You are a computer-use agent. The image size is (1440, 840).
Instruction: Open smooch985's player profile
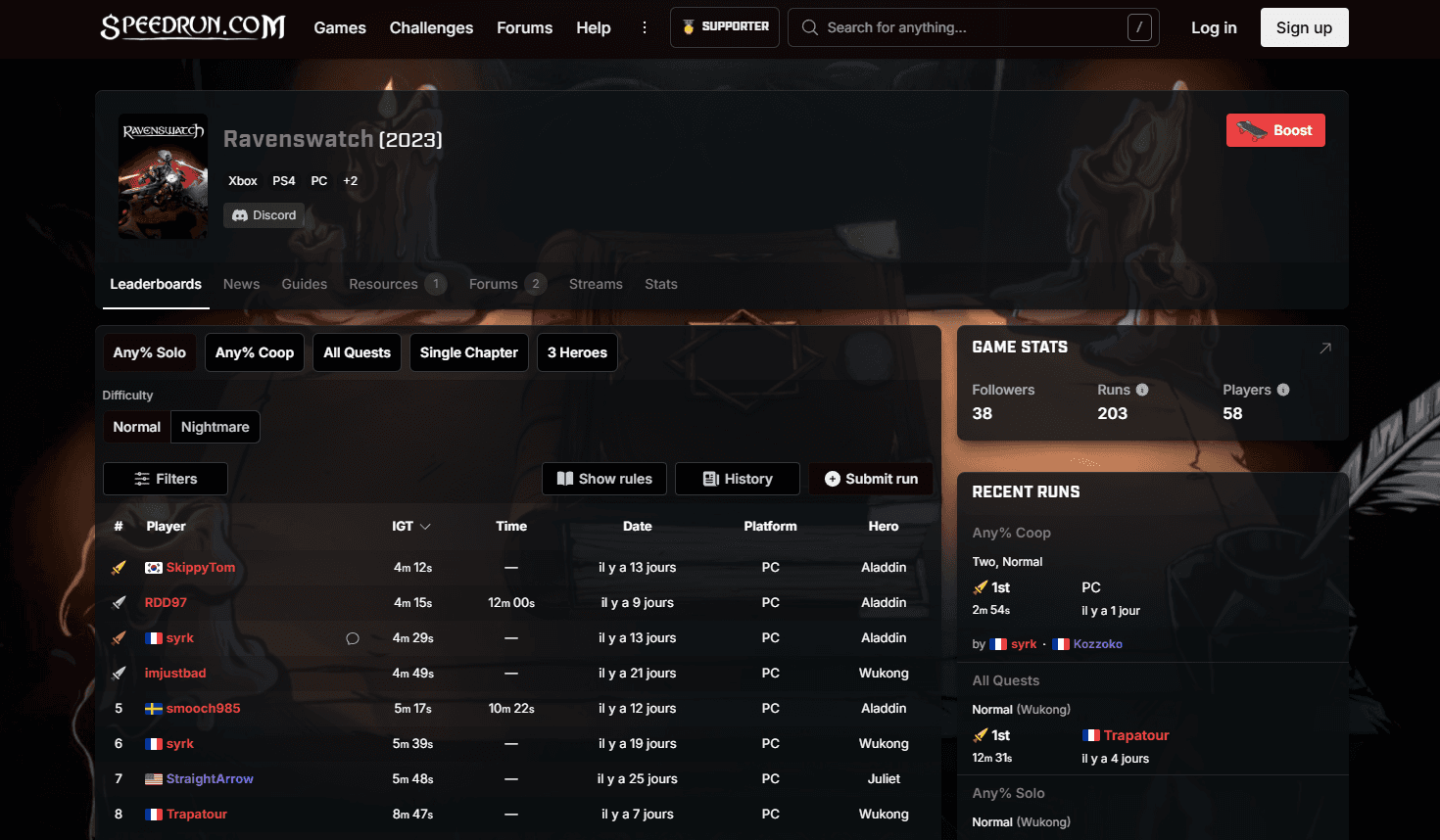click(203, 709)
